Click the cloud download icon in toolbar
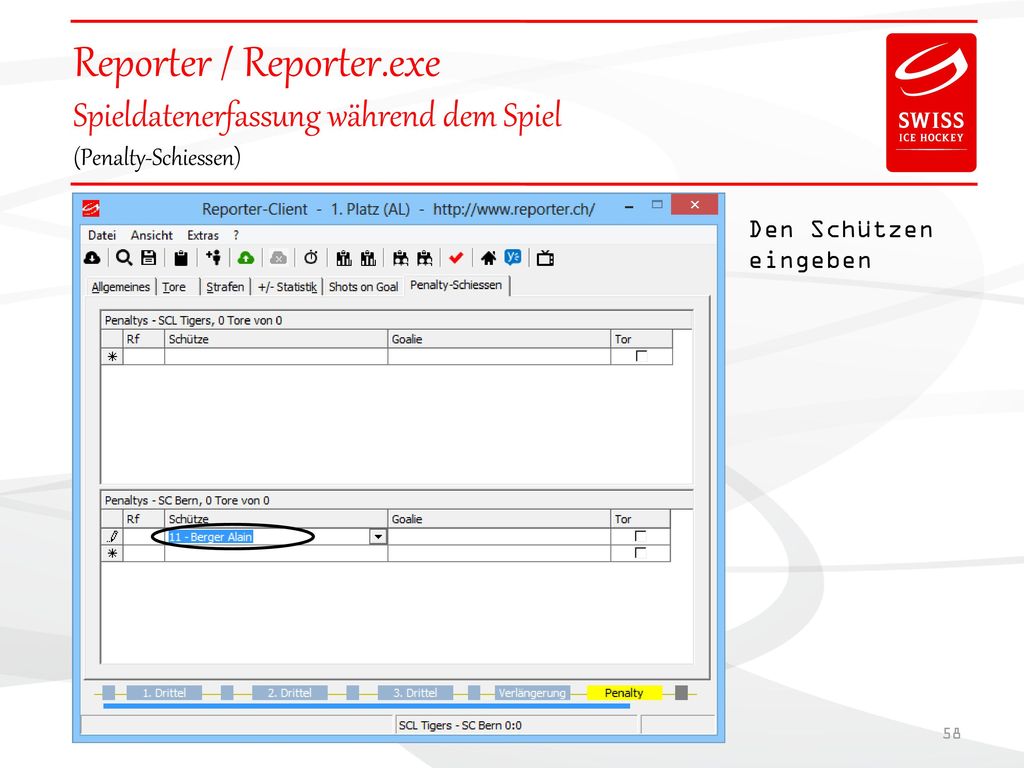The image size is (1024, 768). click(92, 258)
